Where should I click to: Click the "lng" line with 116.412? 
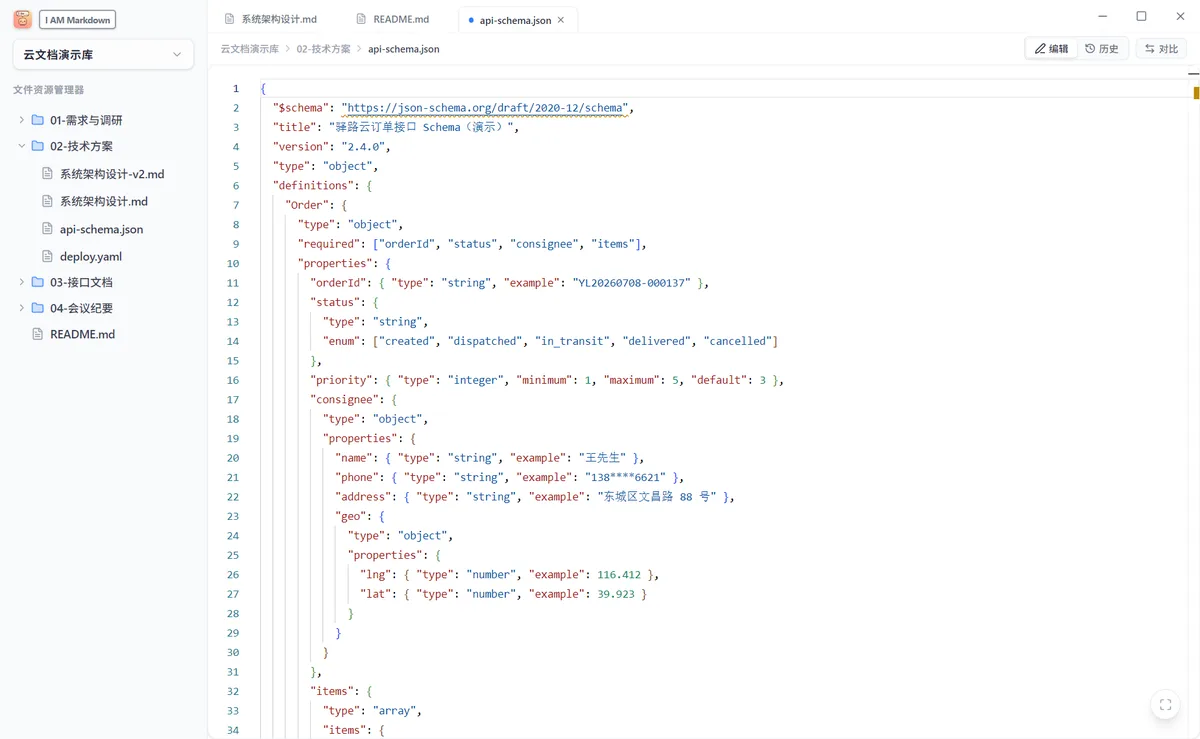pos(510,575)
